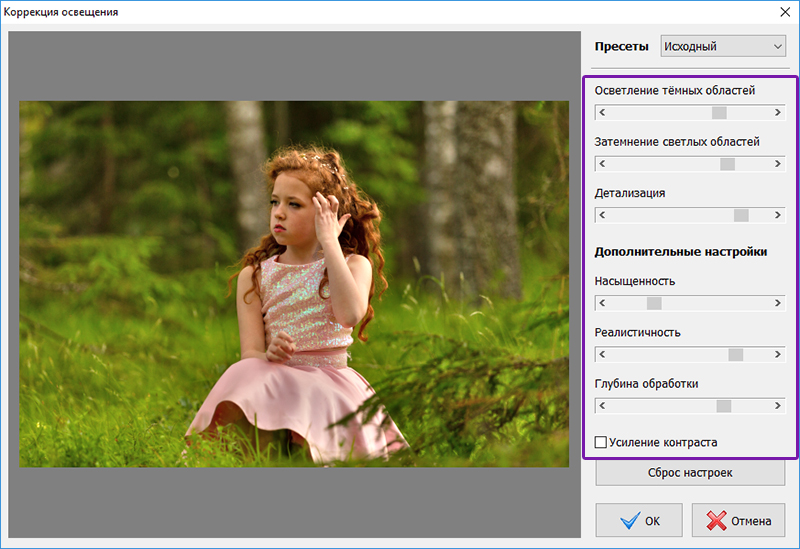800x549 pixels.
Task: Click the Дополнительные настройки heading
Action: (x=681, y=252)
